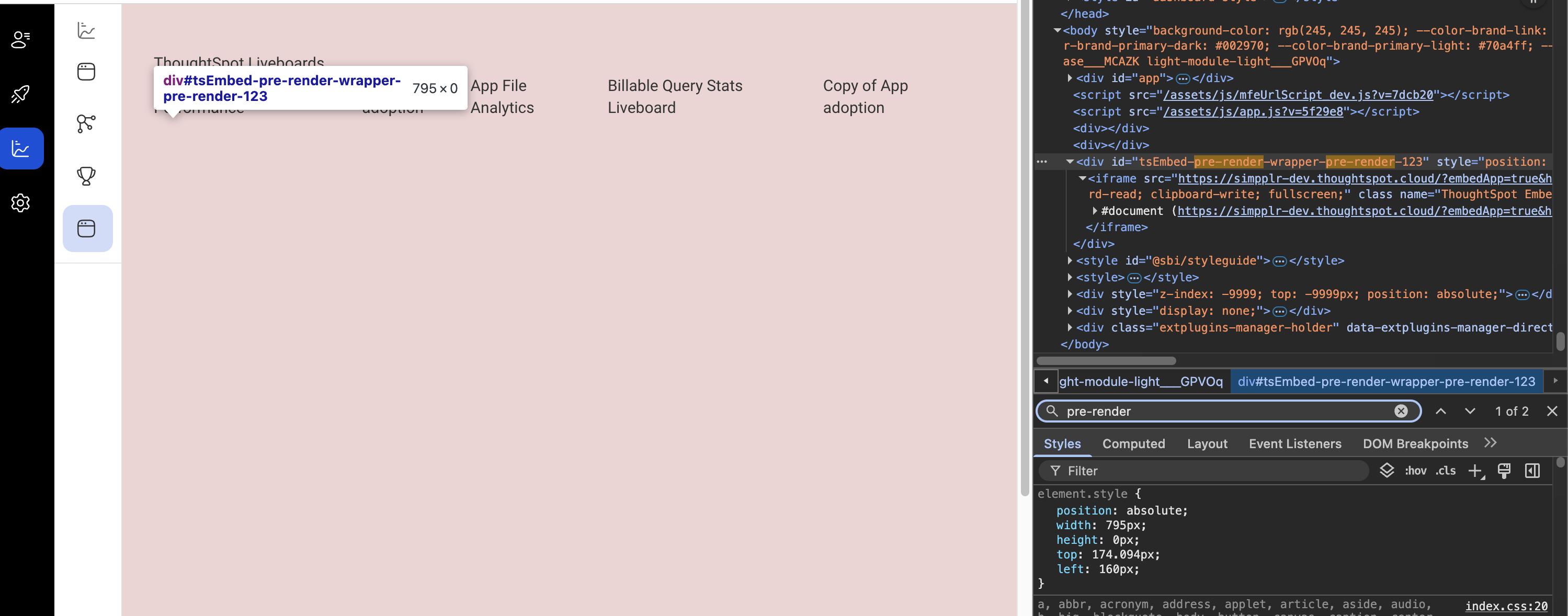Expand the z-index -9999 div node

[1070, 294]
